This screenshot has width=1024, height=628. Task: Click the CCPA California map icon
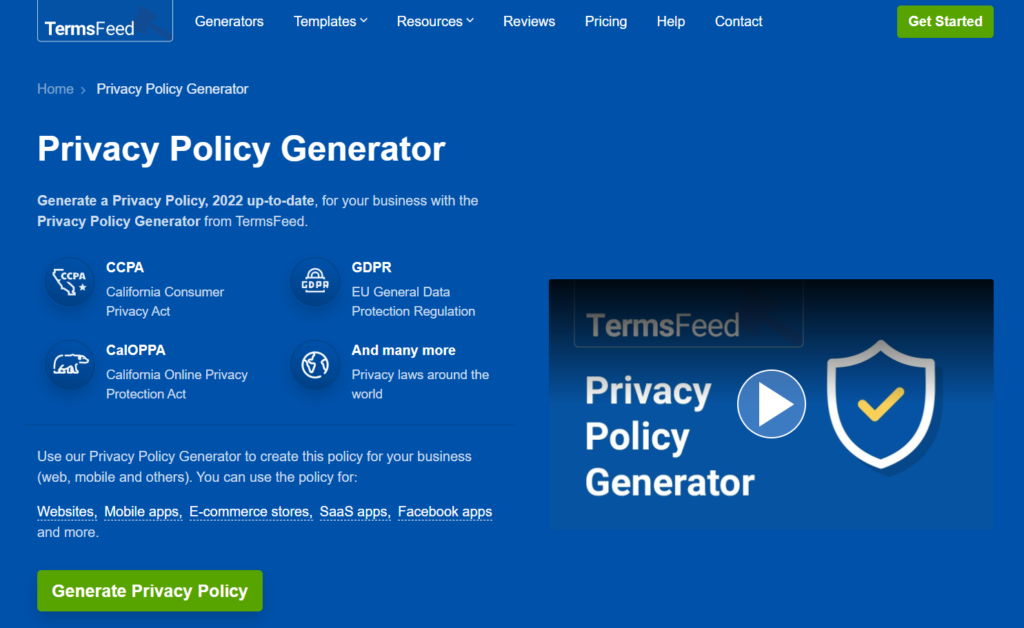click(69, 282)
